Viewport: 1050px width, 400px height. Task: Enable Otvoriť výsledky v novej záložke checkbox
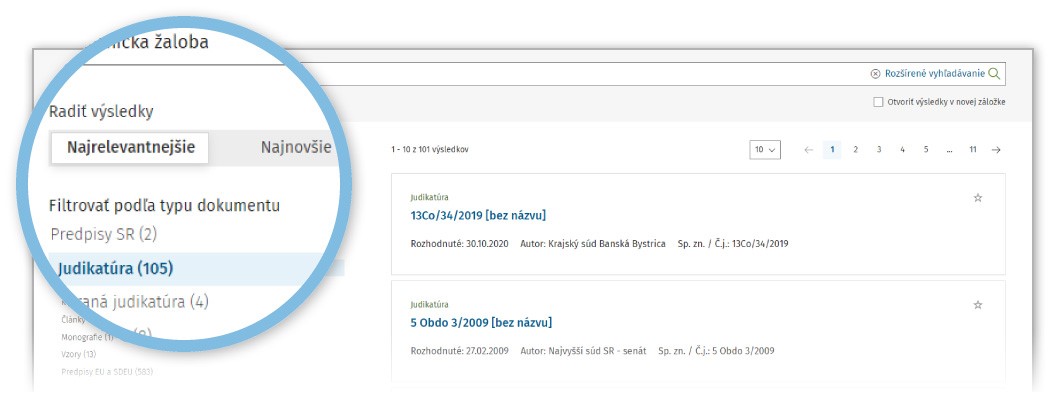pos(878,102)
